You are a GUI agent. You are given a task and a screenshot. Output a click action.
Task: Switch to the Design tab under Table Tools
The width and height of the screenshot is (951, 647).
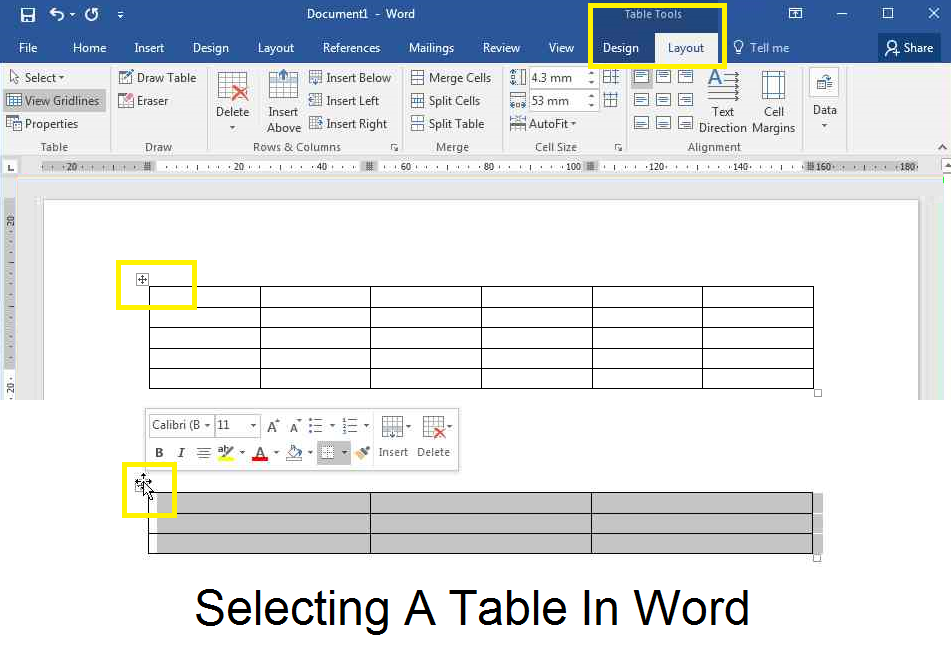pyautogui.click(x=620, y=47)
